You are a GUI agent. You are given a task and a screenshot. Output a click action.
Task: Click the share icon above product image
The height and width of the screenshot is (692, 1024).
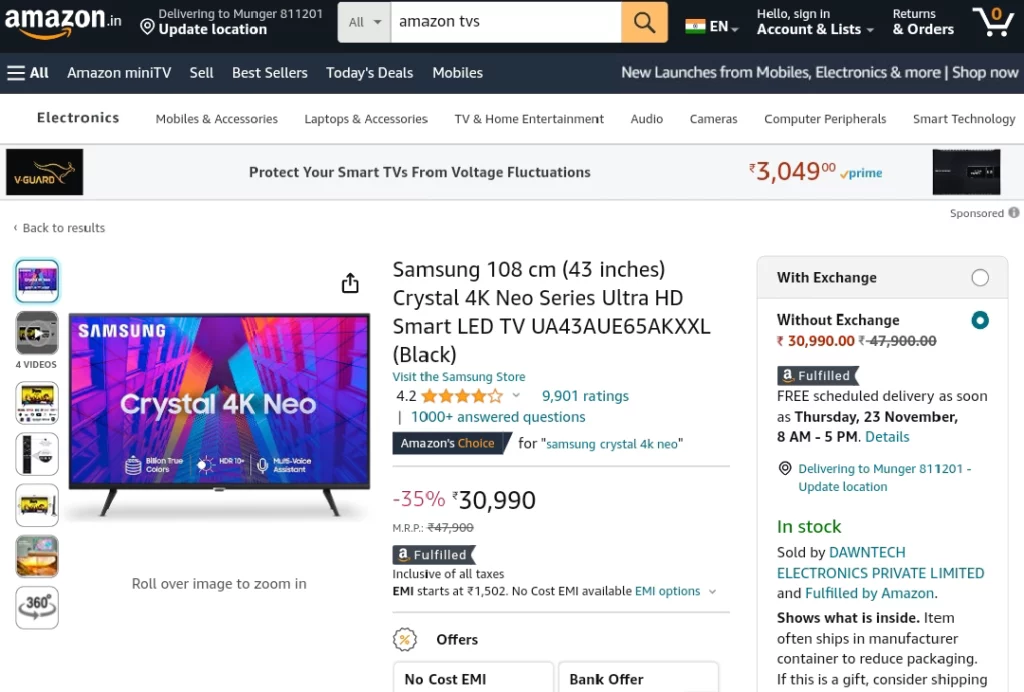click(350, 283)
